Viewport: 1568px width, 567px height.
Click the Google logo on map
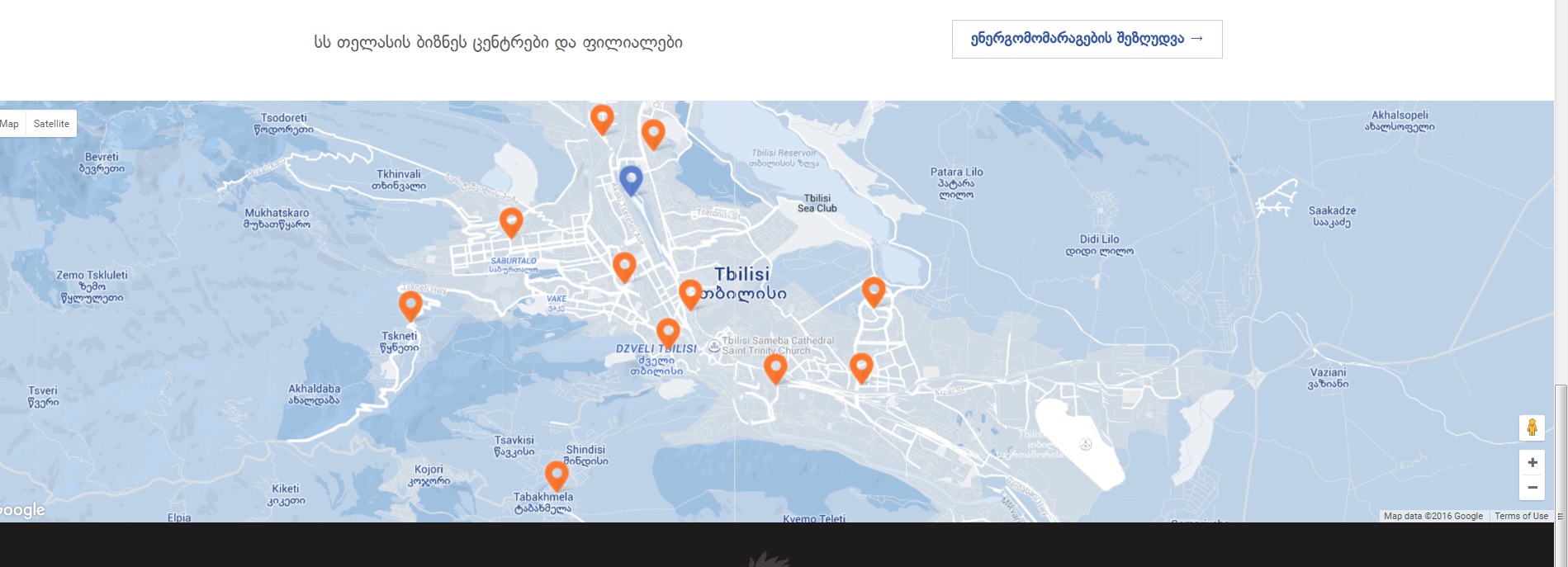point(22,510)
